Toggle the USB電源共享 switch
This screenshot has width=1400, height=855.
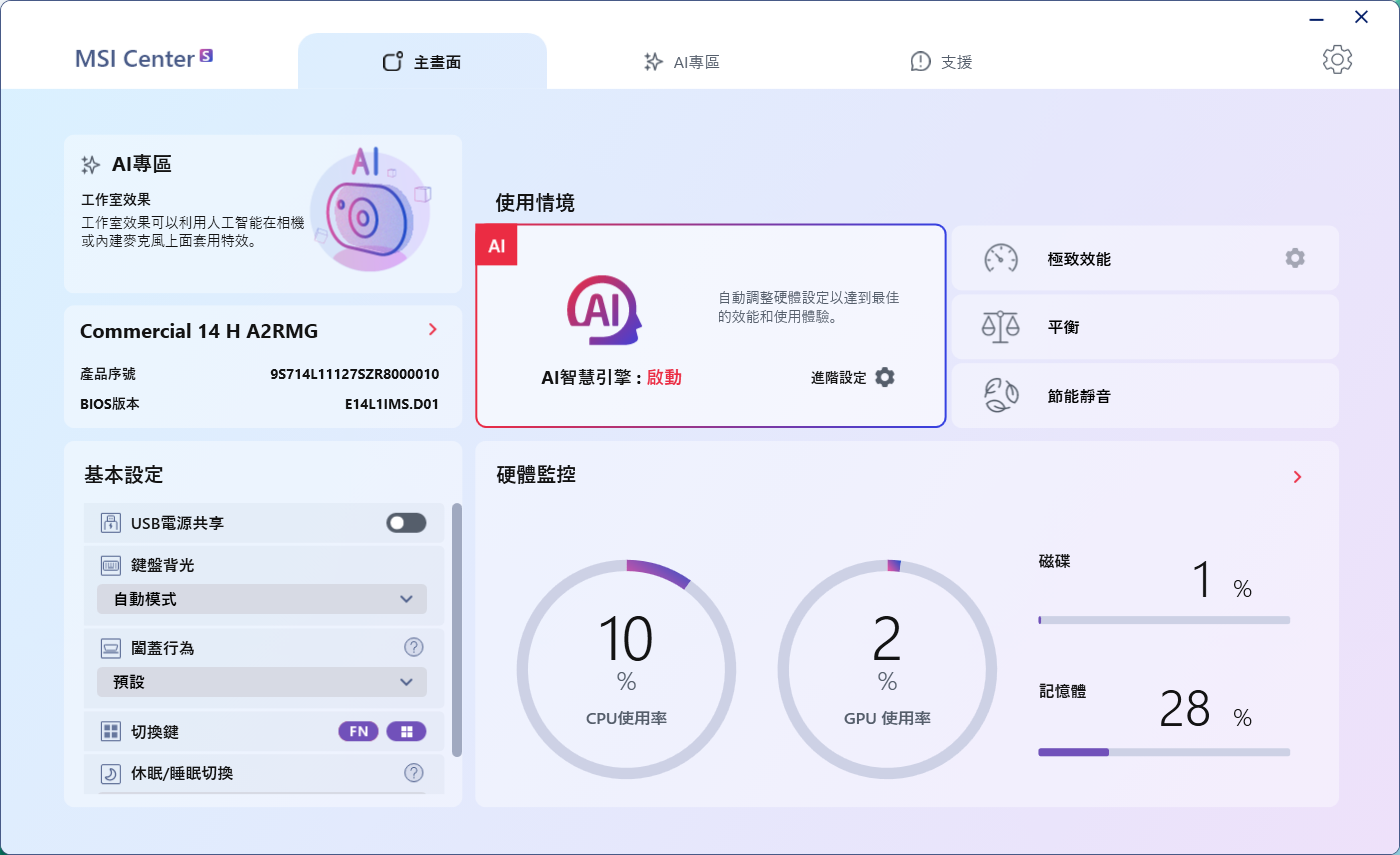(x=406, y=523)
